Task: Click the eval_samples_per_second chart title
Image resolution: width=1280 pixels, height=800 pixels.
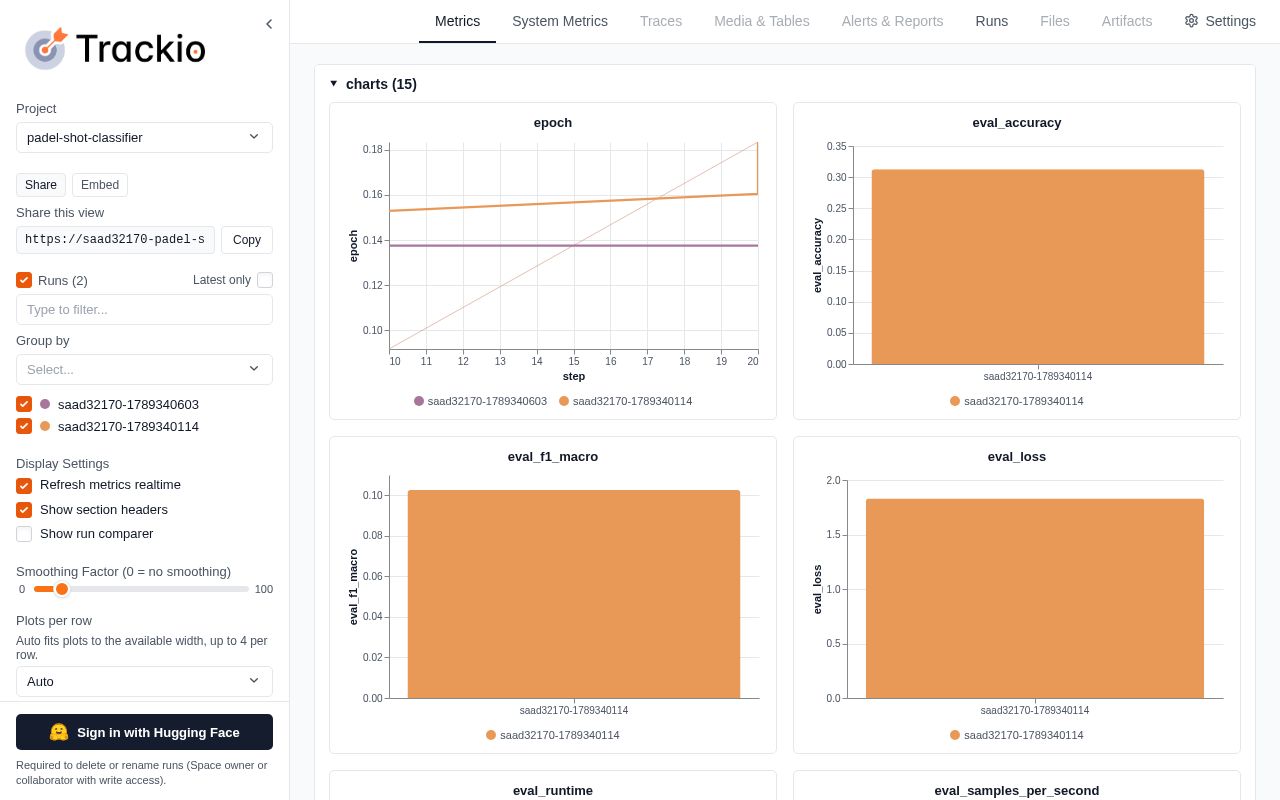Action: coord(1017,790)
